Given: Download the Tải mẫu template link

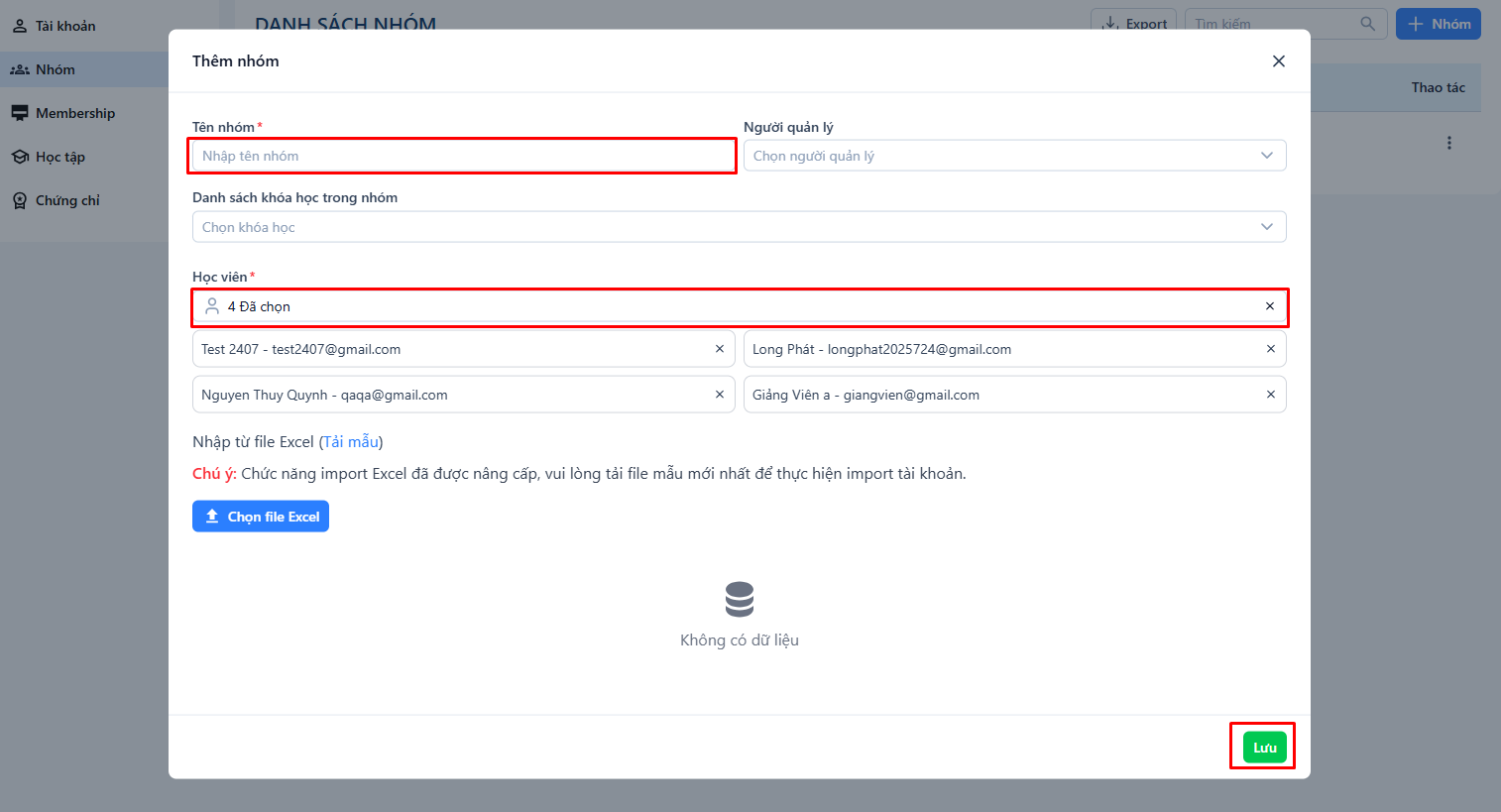Looking at the screenshot, I should [351, 442].
